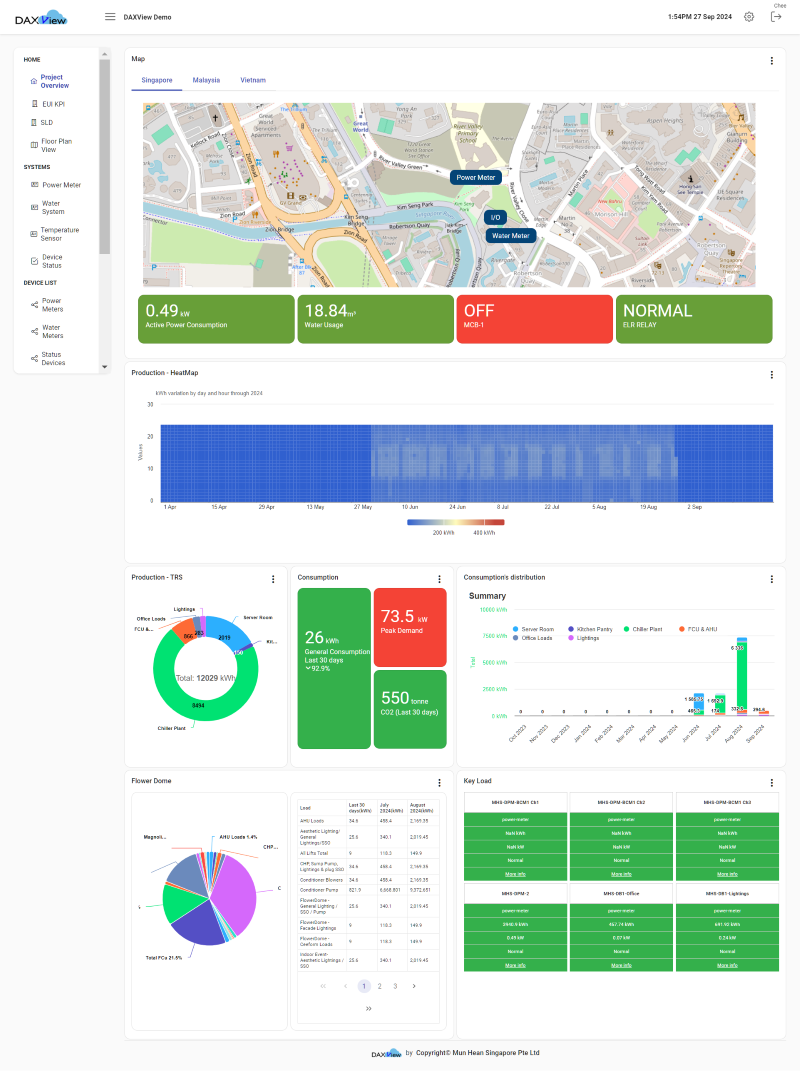
Task: Open Floor Plan View from sidebar
Action: [x=56, y=146]
